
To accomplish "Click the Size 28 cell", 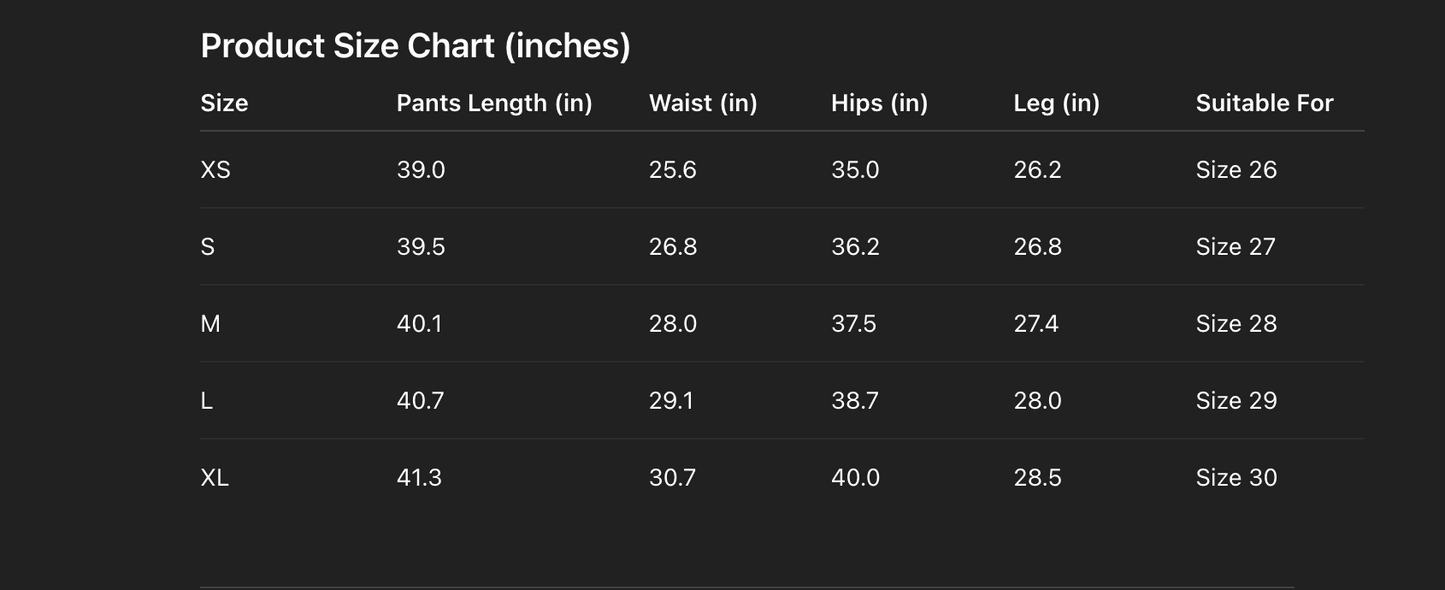I will pyautogui.click(x=1236, y=324).
